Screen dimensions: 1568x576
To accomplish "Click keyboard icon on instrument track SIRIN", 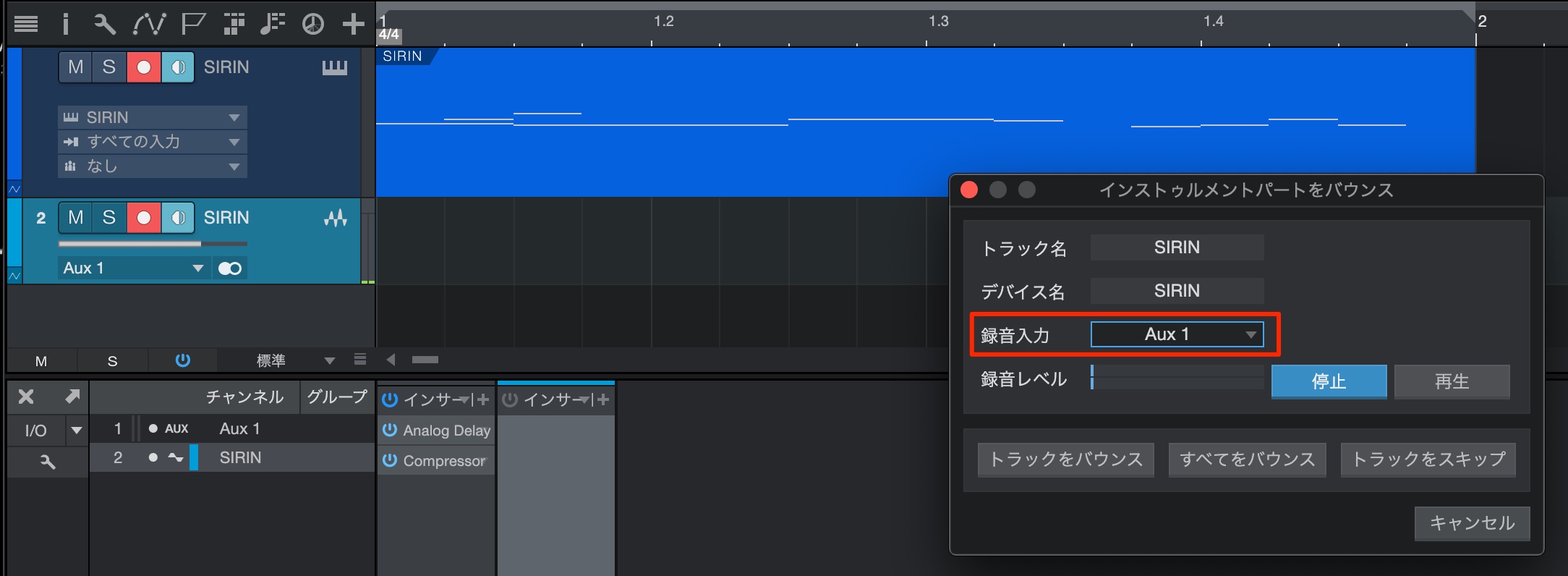I will point(334,67).
